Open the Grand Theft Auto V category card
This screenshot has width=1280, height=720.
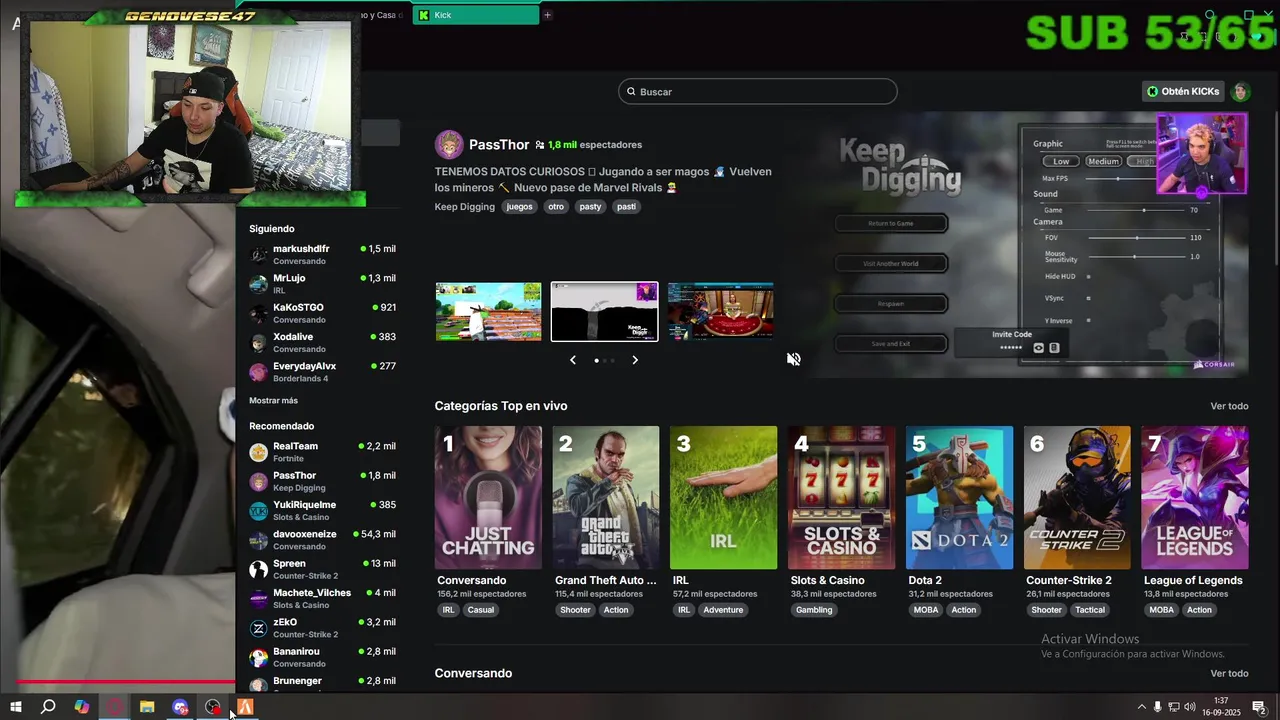tap(606, 498)
